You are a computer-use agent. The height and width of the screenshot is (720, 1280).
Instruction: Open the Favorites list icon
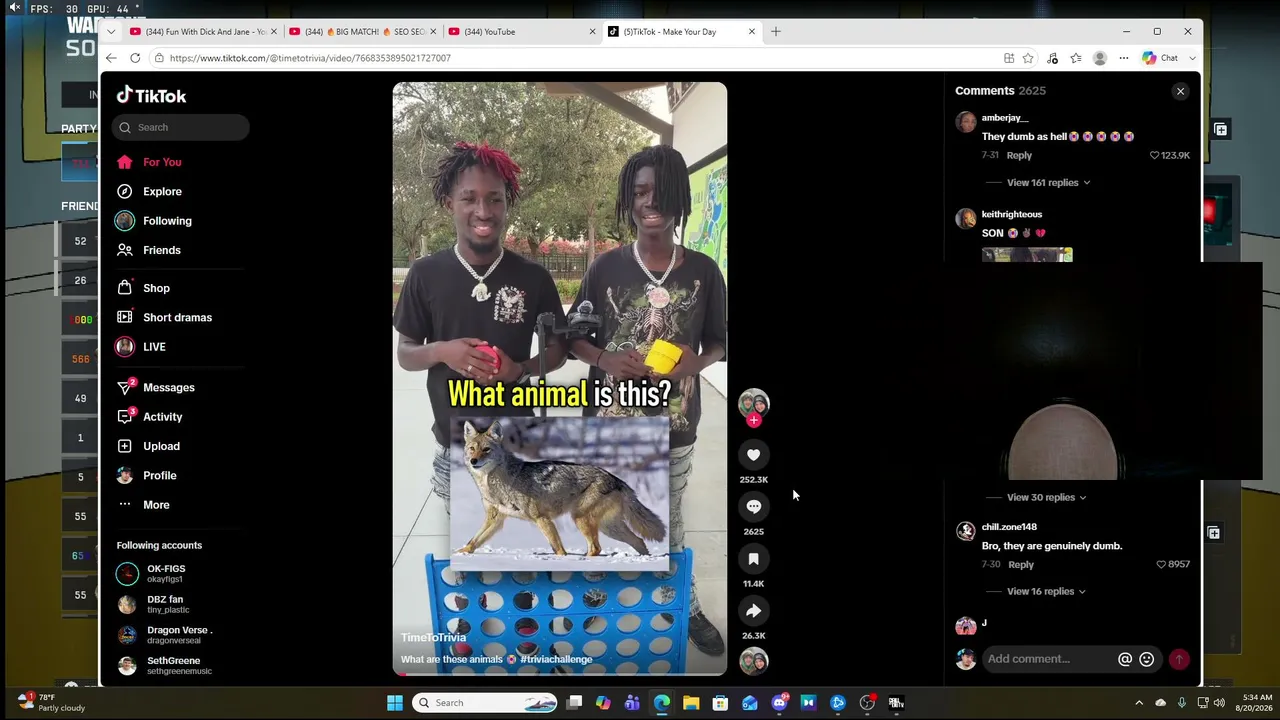pos(1076,58)
